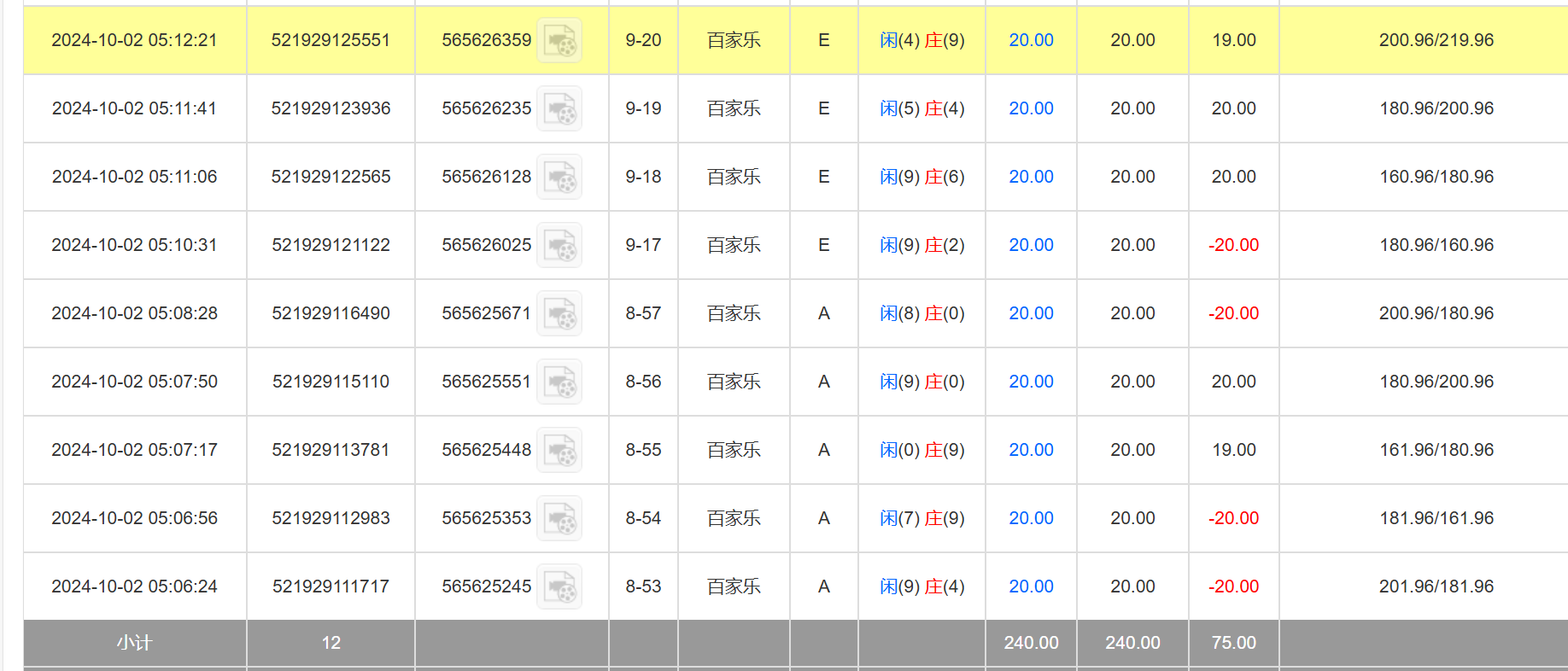Screen dimensions: 1568x671
Task: Click blue 20.00 amount in row 8-57
Action: (1031, 313)
